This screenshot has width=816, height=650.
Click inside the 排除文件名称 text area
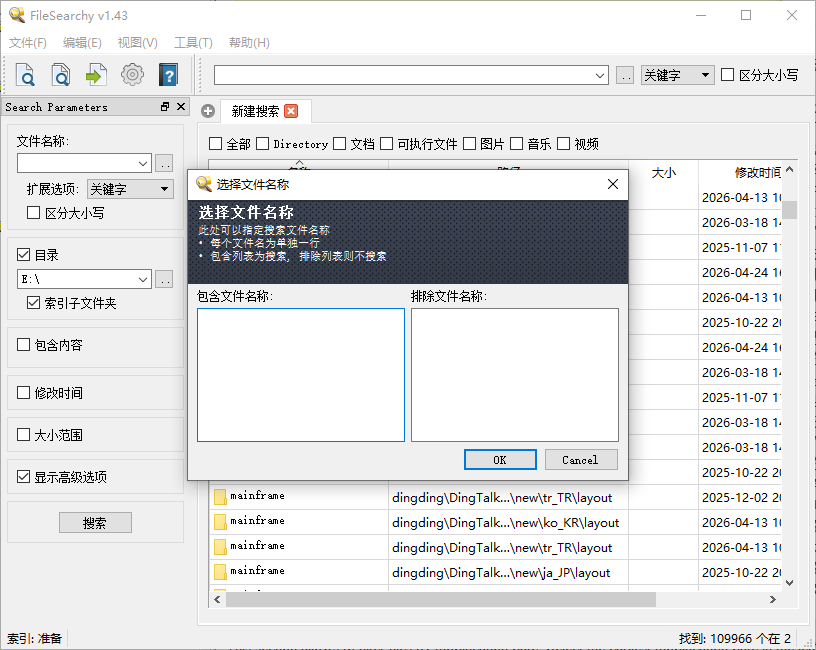tap(515, 375)
